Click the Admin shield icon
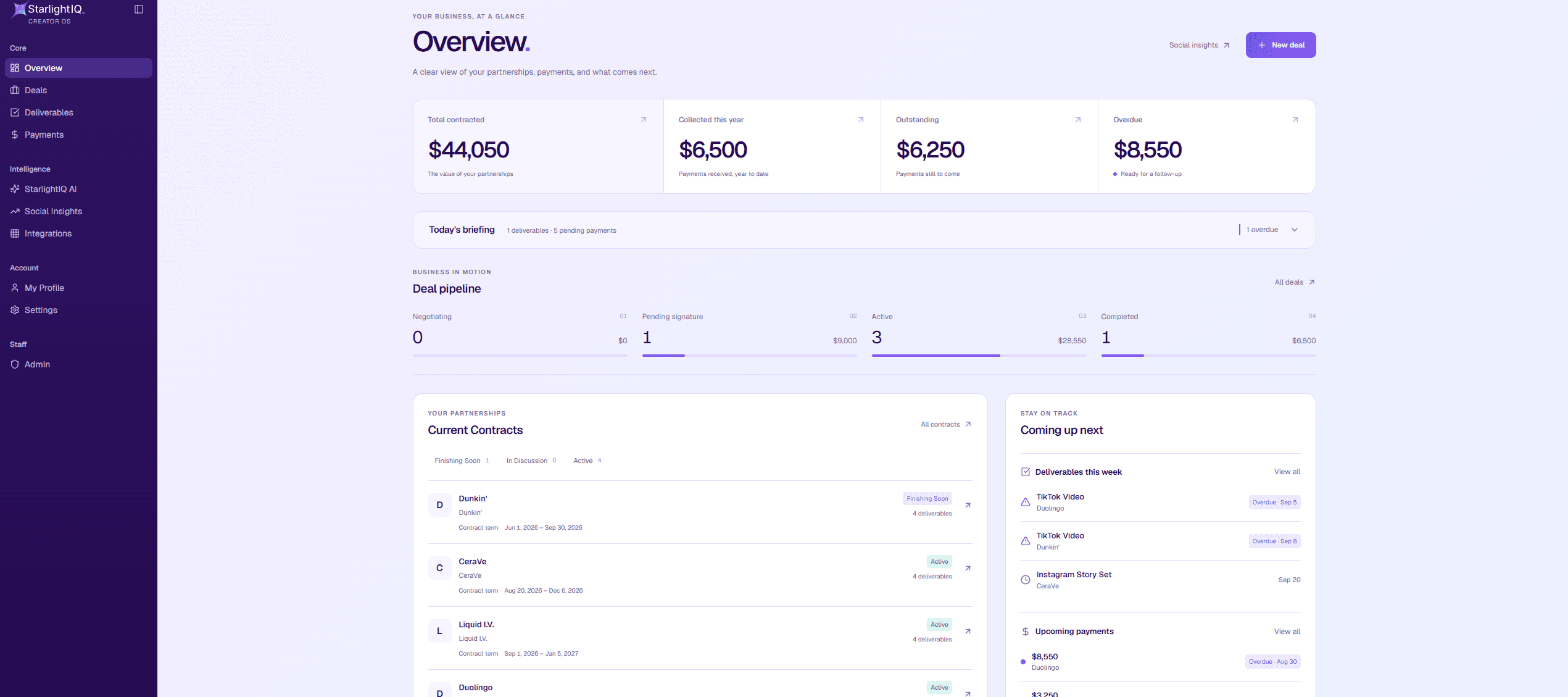Viewport: 1568px width, 697px height. [x=15, y=364]
